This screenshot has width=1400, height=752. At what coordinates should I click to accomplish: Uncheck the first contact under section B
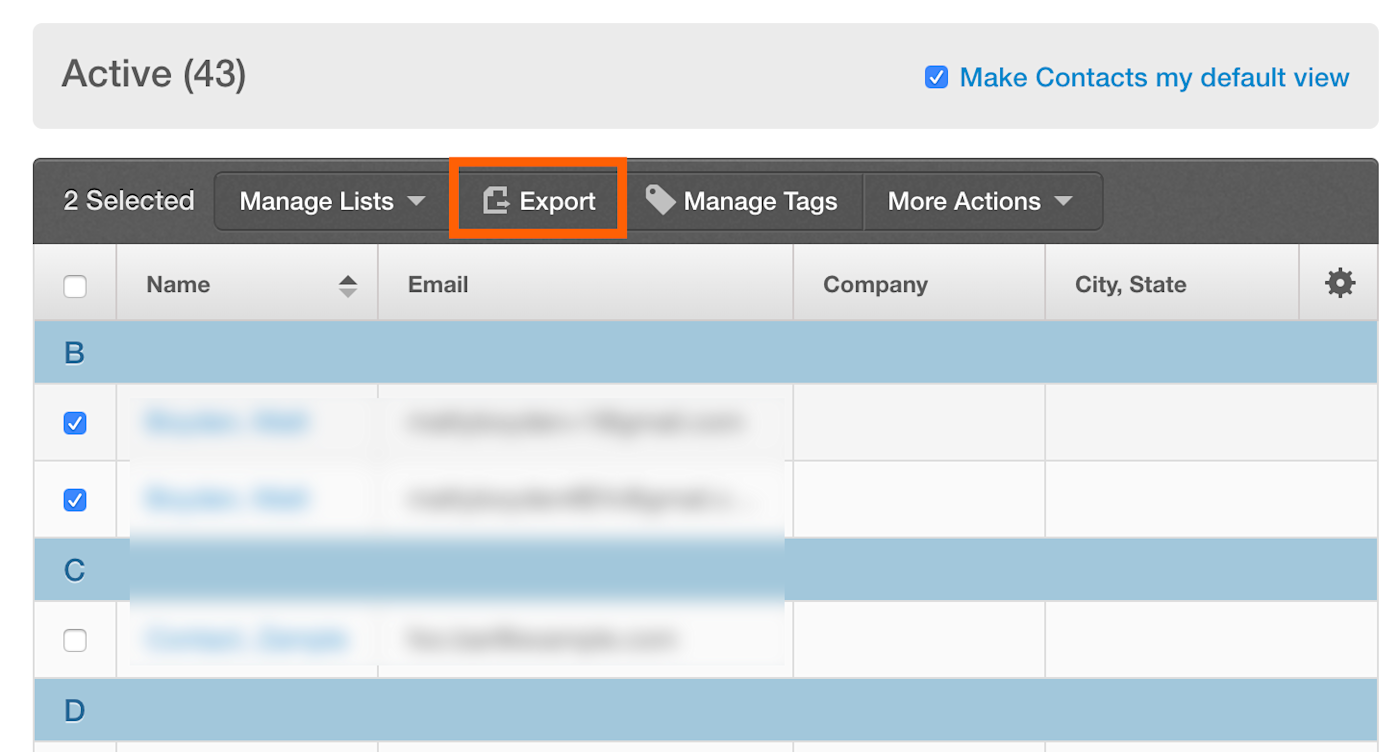pos(75,423)
